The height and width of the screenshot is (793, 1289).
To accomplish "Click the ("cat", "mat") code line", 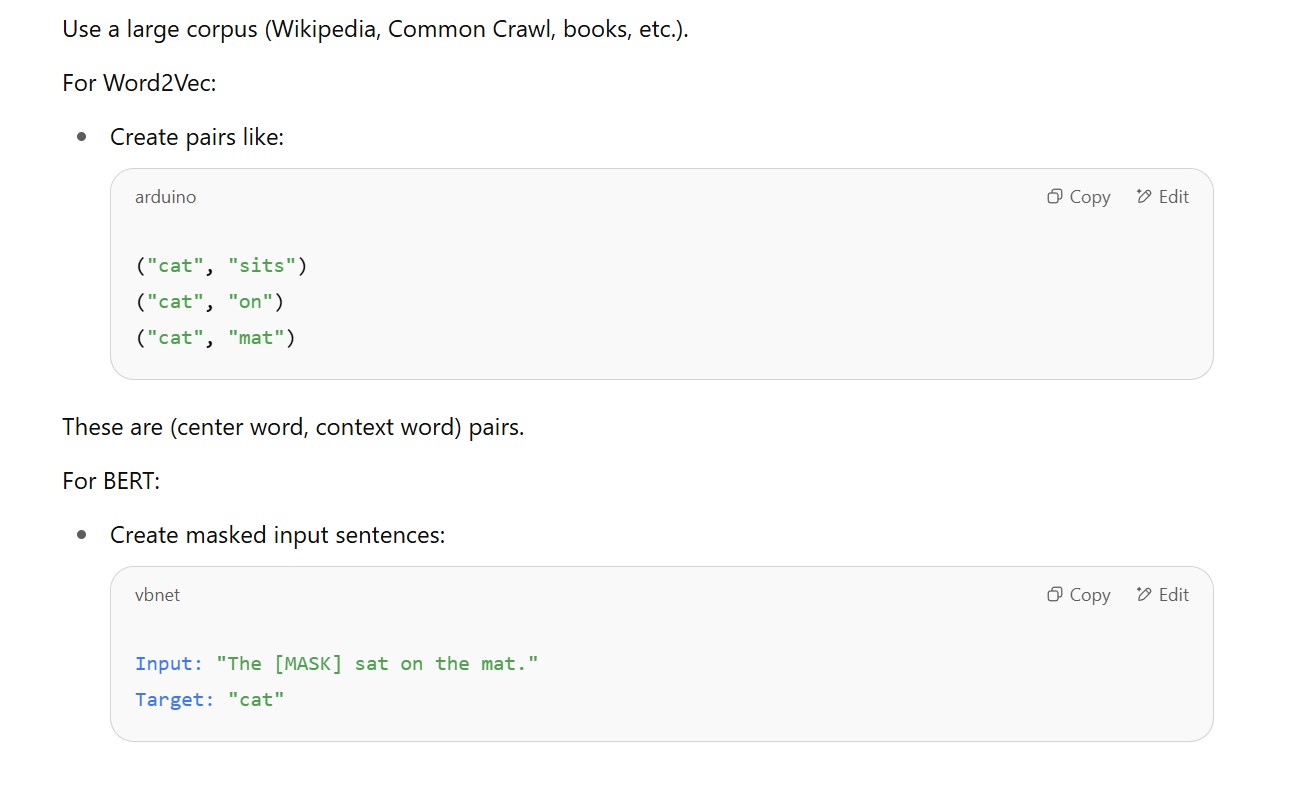I will click(x=215, y=338).
